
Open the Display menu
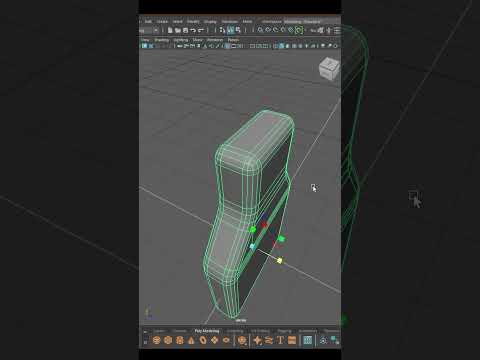(x=210, y=22)
